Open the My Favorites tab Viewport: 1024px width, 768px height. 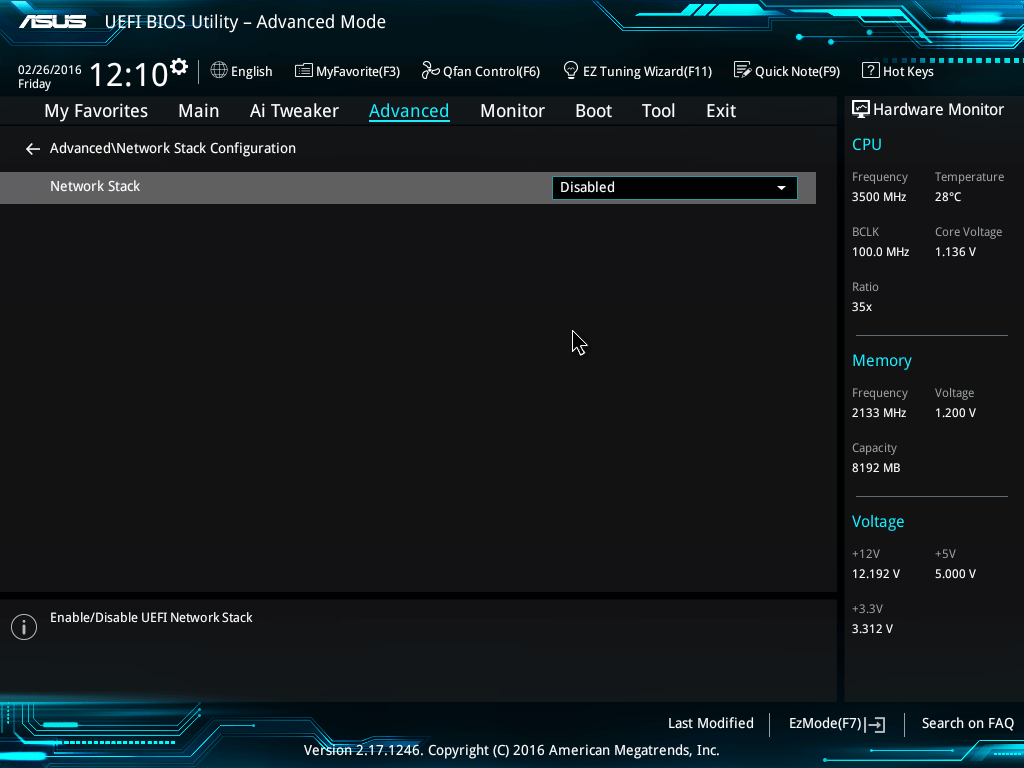96,111
